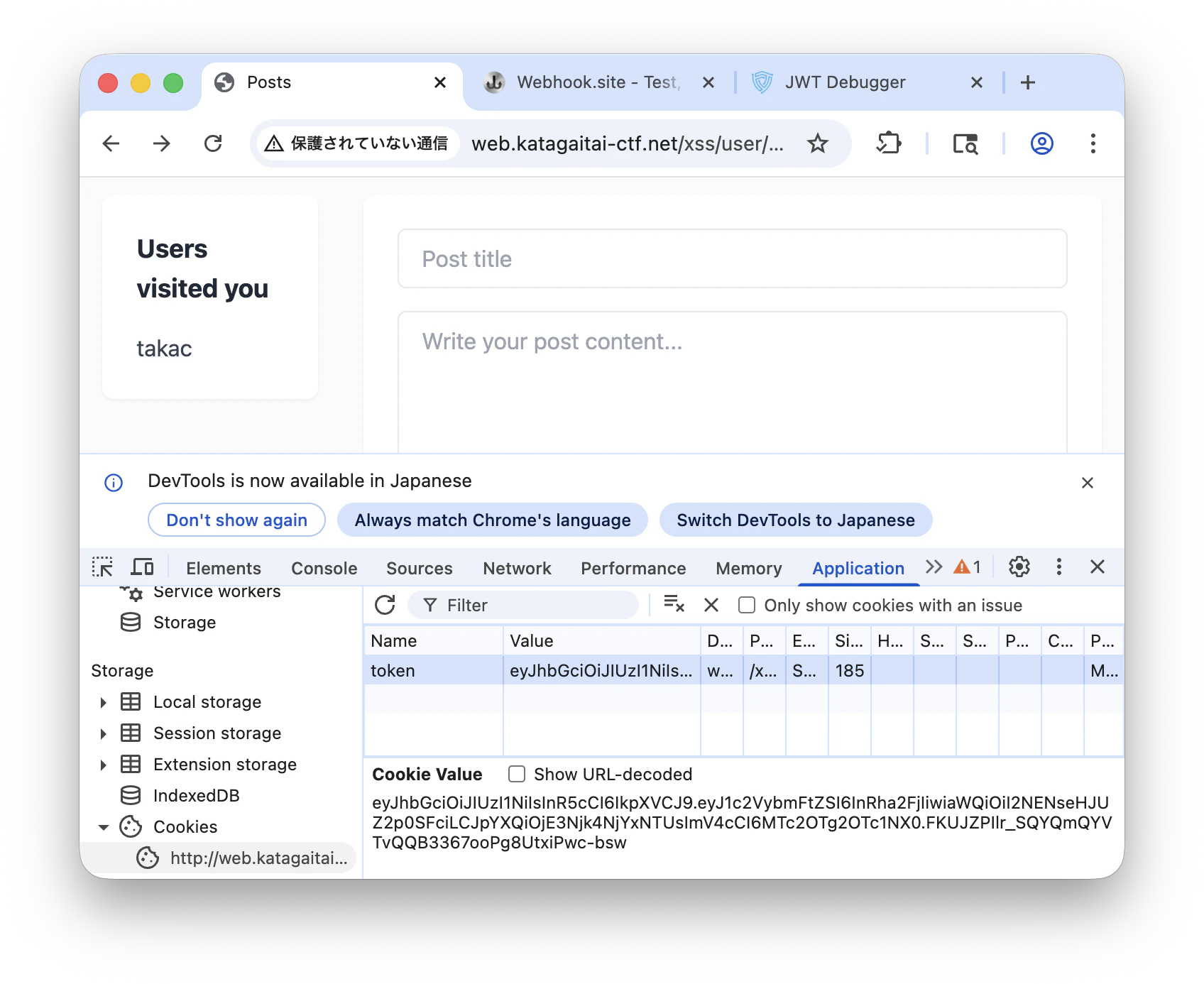Close the Posts tab
The height and width of the screenshot is (984, 1204).
coord(440,82)
